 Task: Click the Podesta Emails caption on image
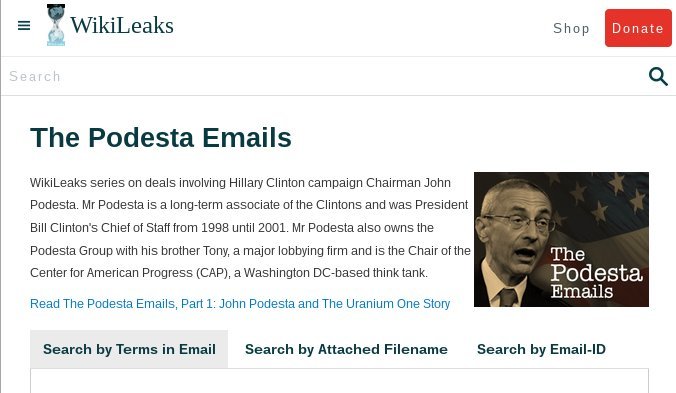(x=596, y=273)
